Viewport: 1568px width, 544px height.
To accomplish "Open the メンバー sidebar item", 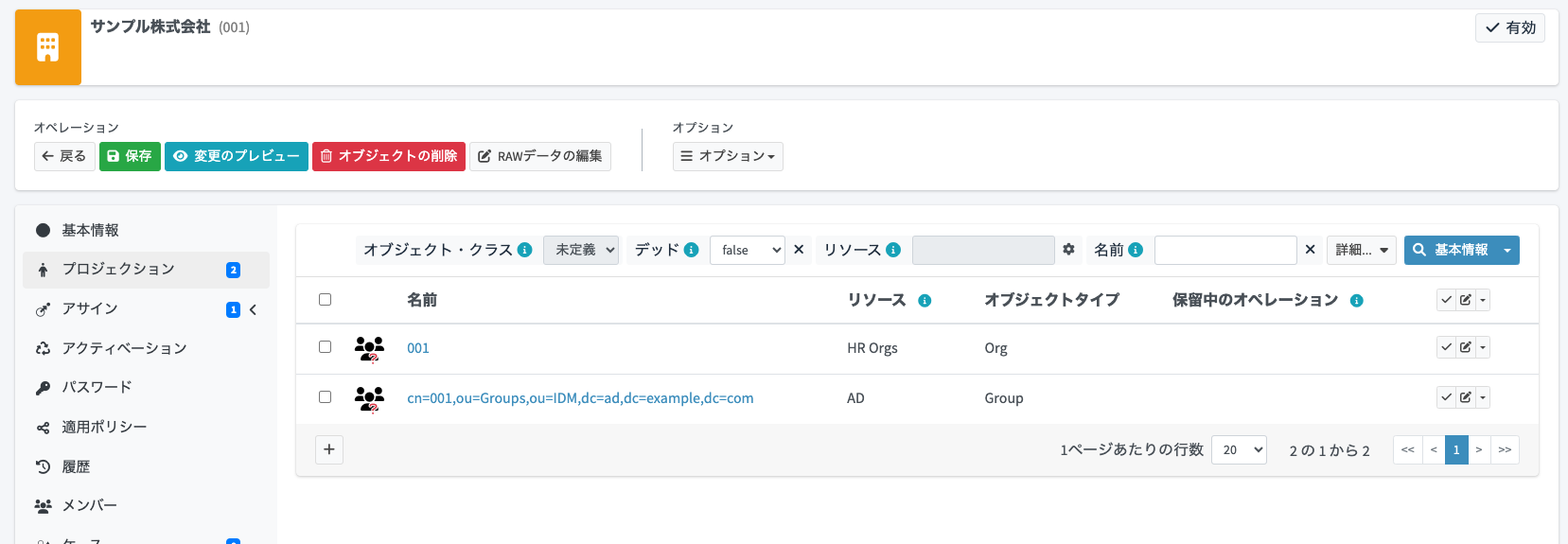I will 146,505.
